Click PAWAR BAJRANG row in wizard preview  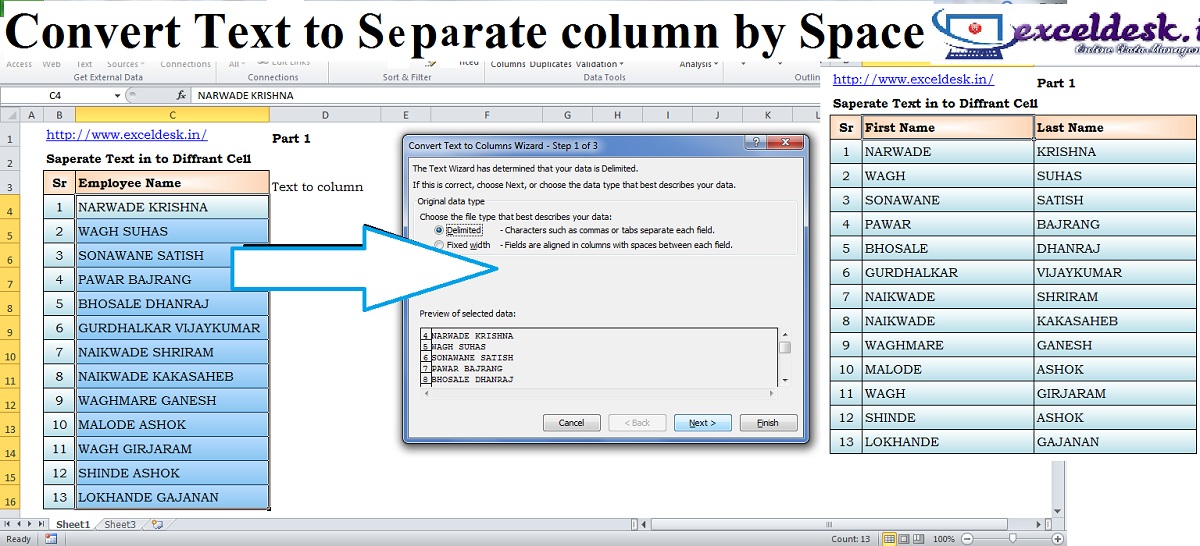[468, 369]
